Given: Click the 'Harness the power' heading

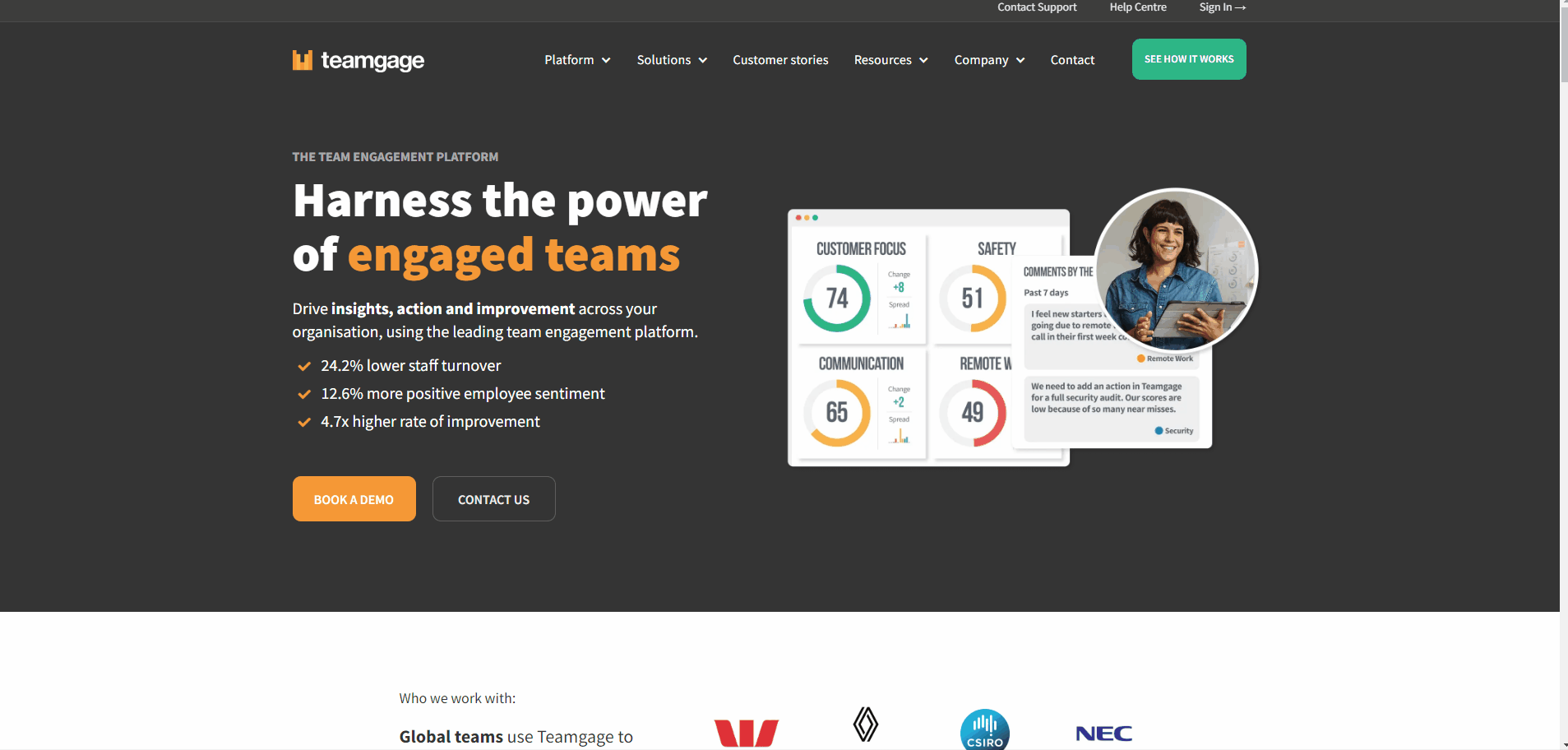Looking at the screenshot, I should point(500,201).
